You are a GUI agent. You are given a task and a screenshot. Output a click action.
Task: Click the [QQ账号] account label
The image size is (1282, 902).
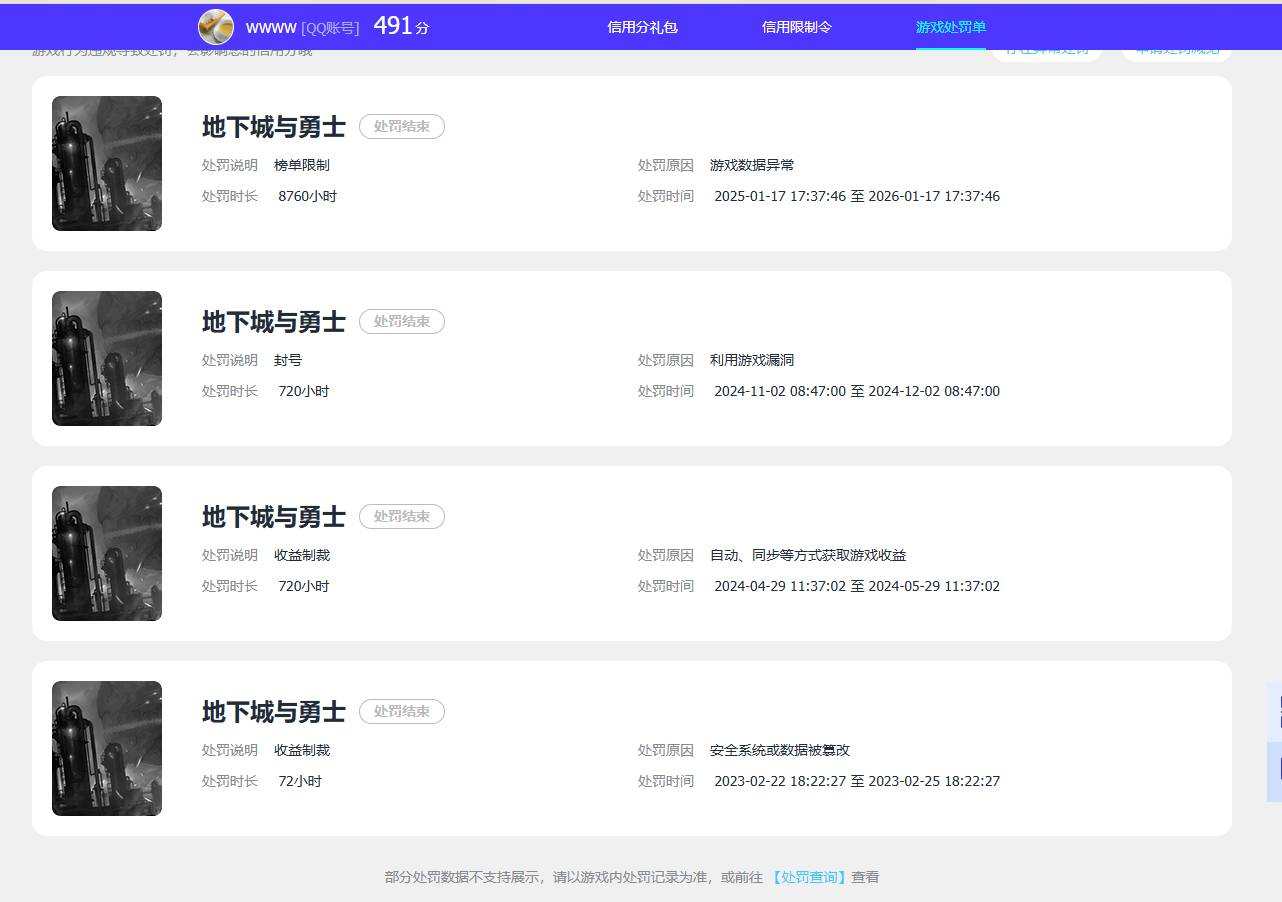click(x=330, y=28)
